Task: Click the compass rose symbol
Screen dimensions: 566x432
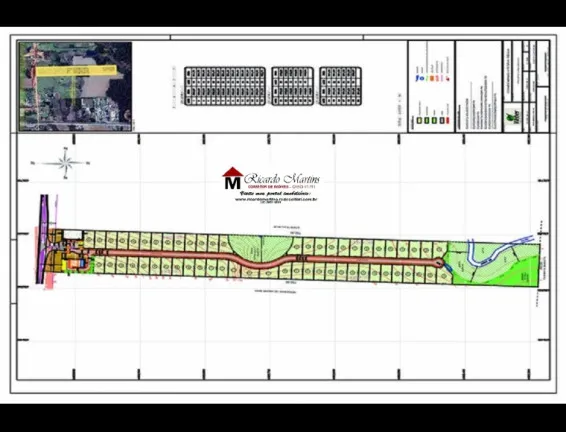Action: tap(65, 163)
